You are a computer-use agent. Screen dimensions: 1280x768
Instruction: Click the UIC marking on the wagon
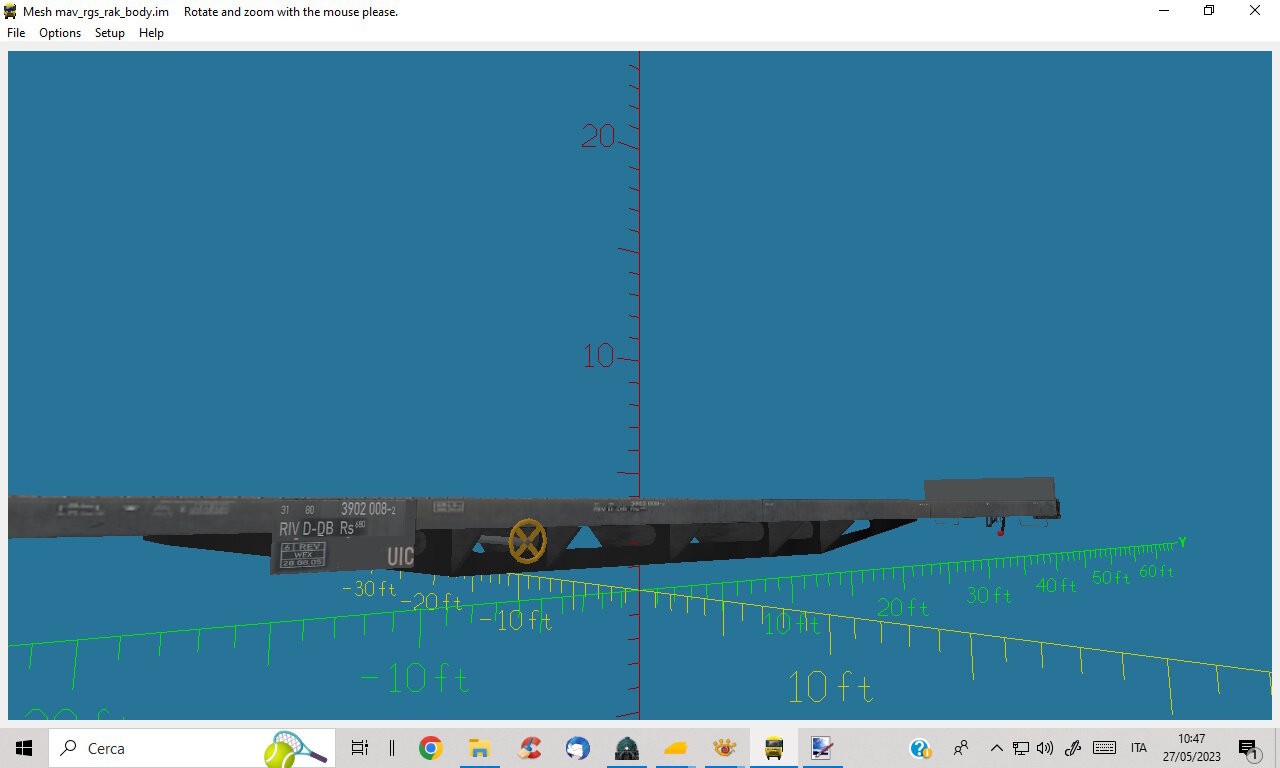[x=400, y=557]
